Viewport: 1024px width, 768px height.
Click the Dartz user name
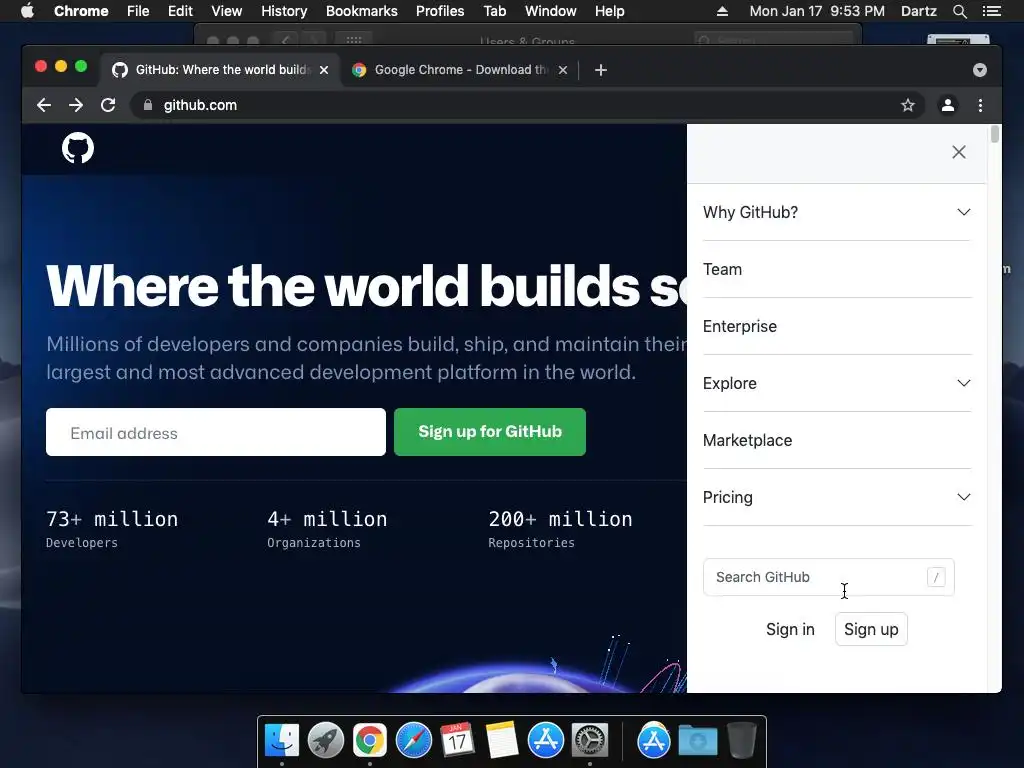click(919, 11)
